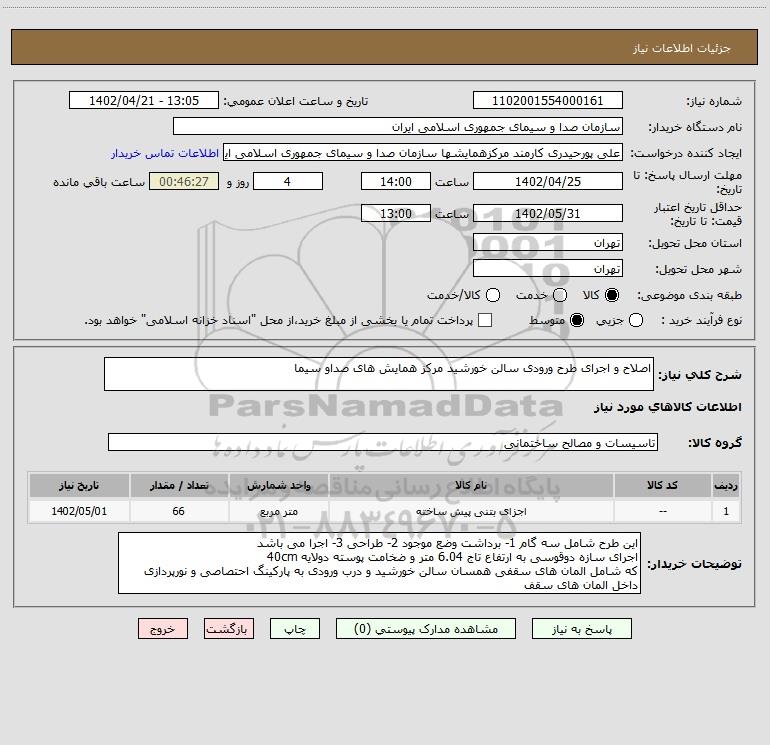Viewport: 770px width, 745px height.
Task: Click the delivery province field تهران
Action: (x=548, y=243)
